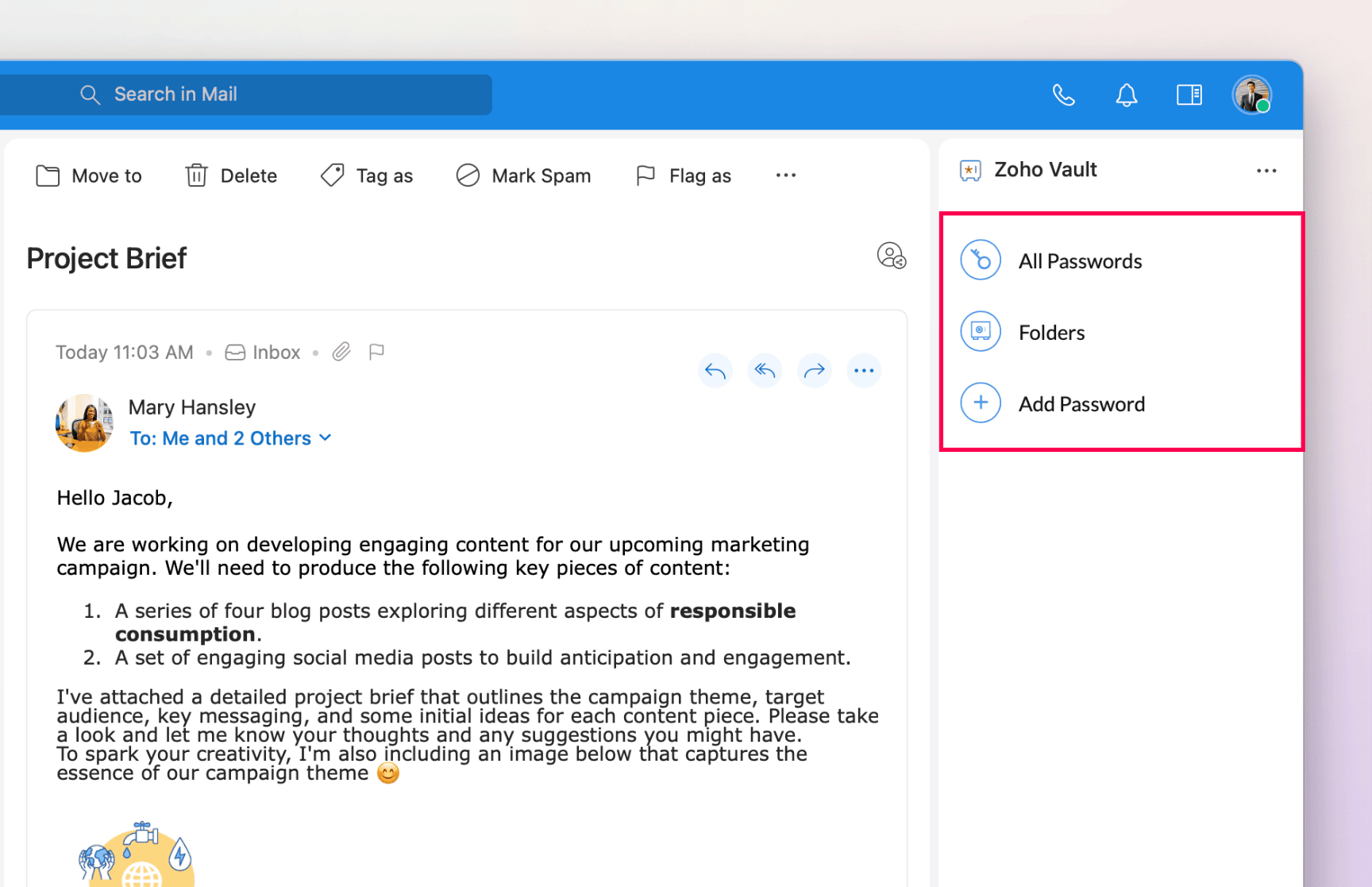
Task: Toggle the side panel layout icon
Action: pyautogui.click(x=1189, y=95)
